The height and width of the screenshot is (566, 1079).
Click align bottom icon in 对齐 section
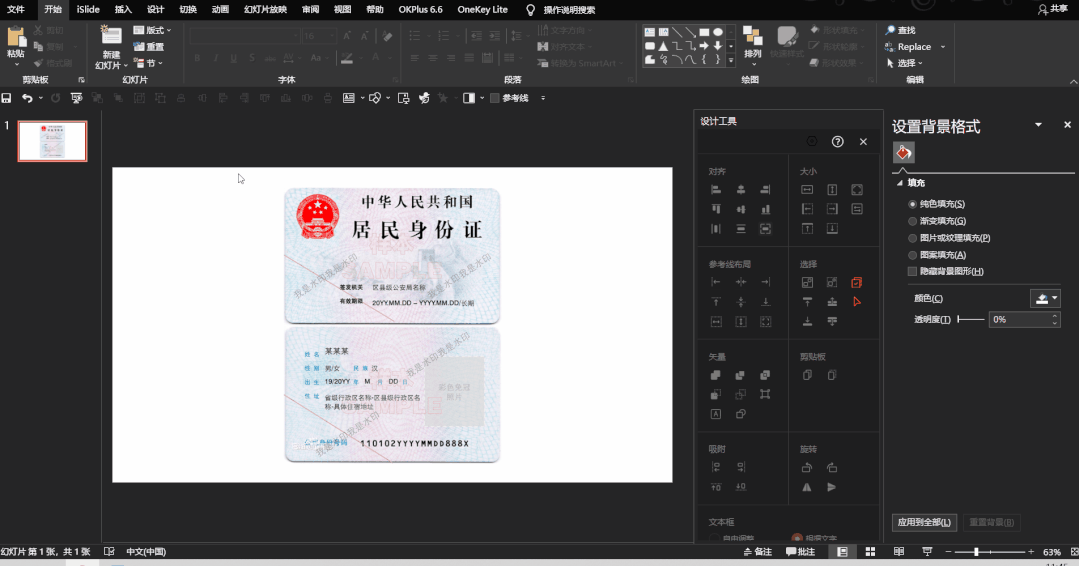[x=765, y=209]
